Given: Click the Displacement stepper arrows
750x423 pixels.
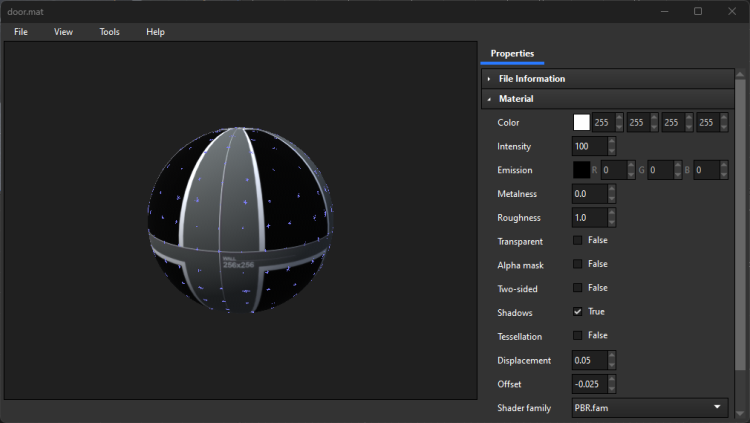Looking at the screenshot, I should tap(611, 360).
